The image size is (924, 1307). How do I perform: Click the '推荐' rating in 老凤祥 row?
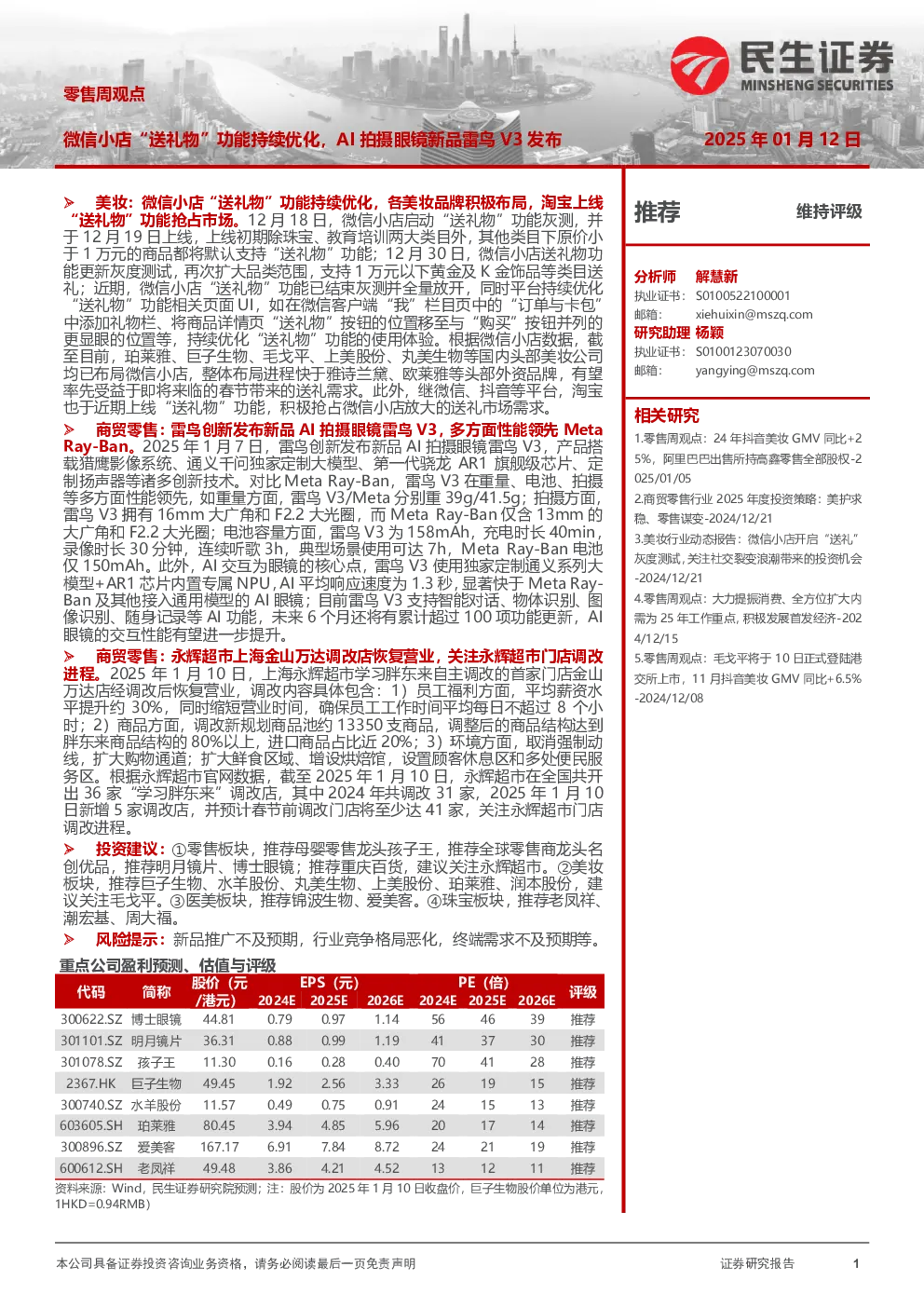point(583,1168)
